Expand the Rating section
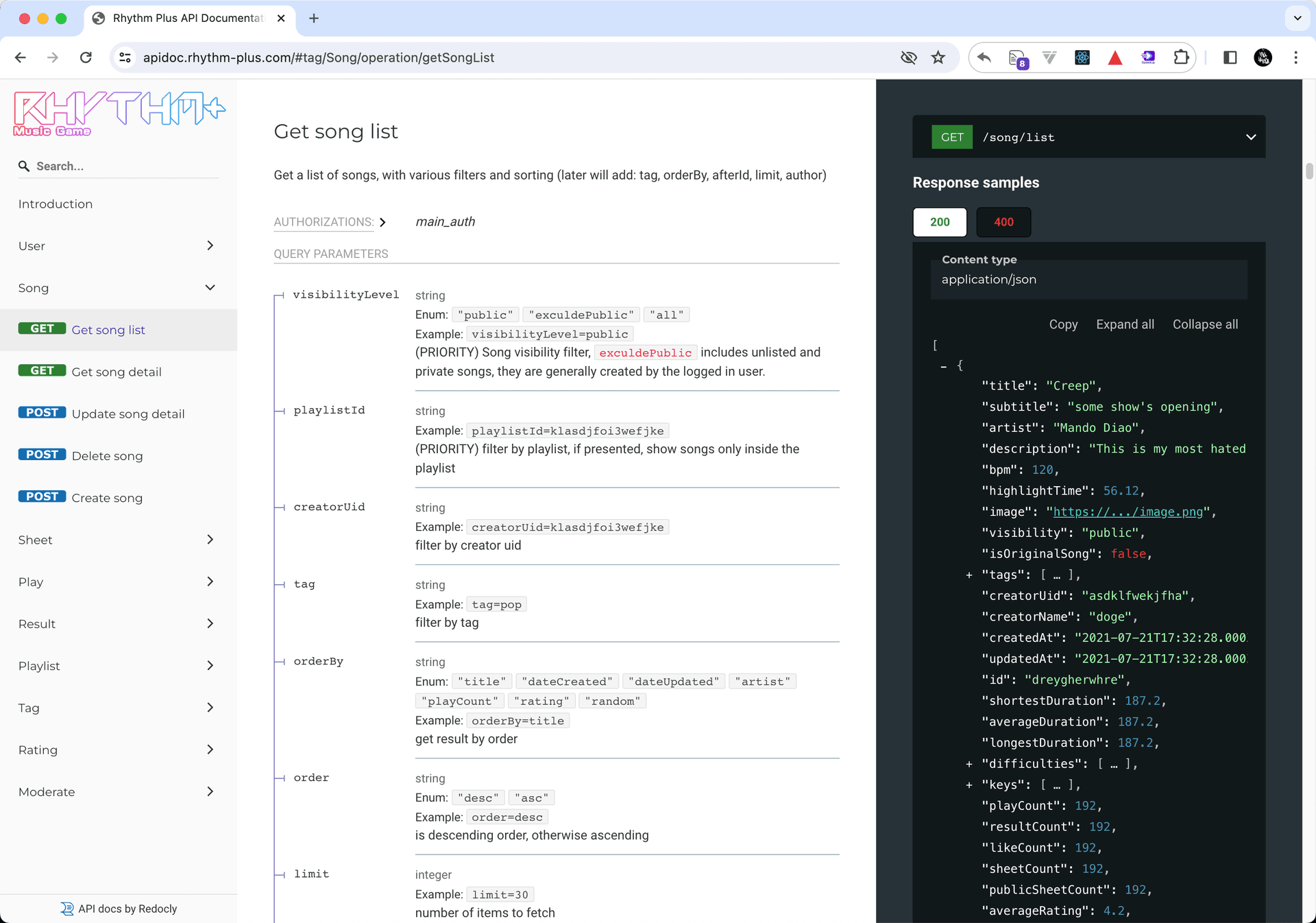1316x923 pixels. [210, 750]
